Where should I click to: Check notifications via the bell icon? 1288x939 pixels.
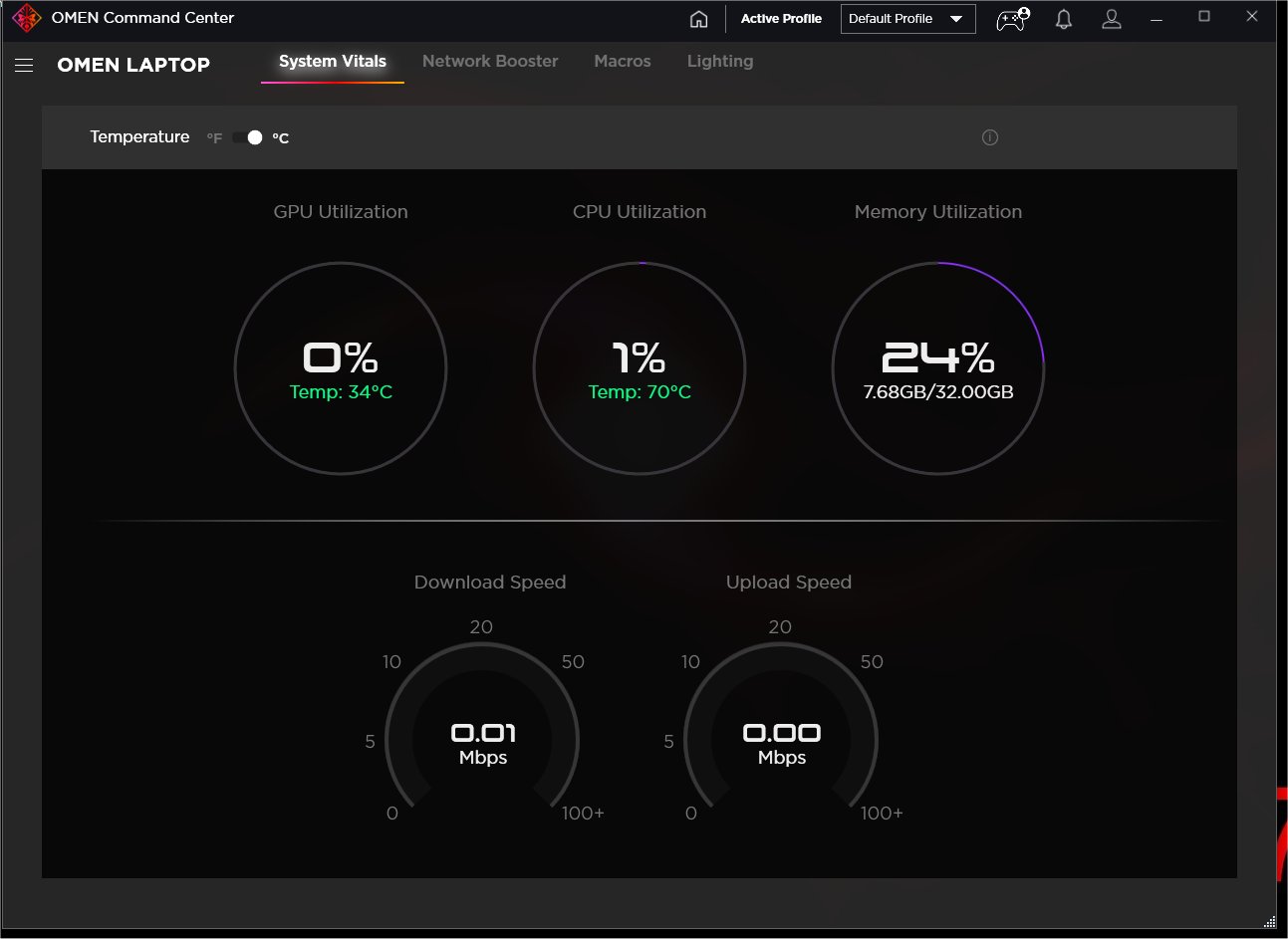pyautogui.click(x=1063, y=18)
